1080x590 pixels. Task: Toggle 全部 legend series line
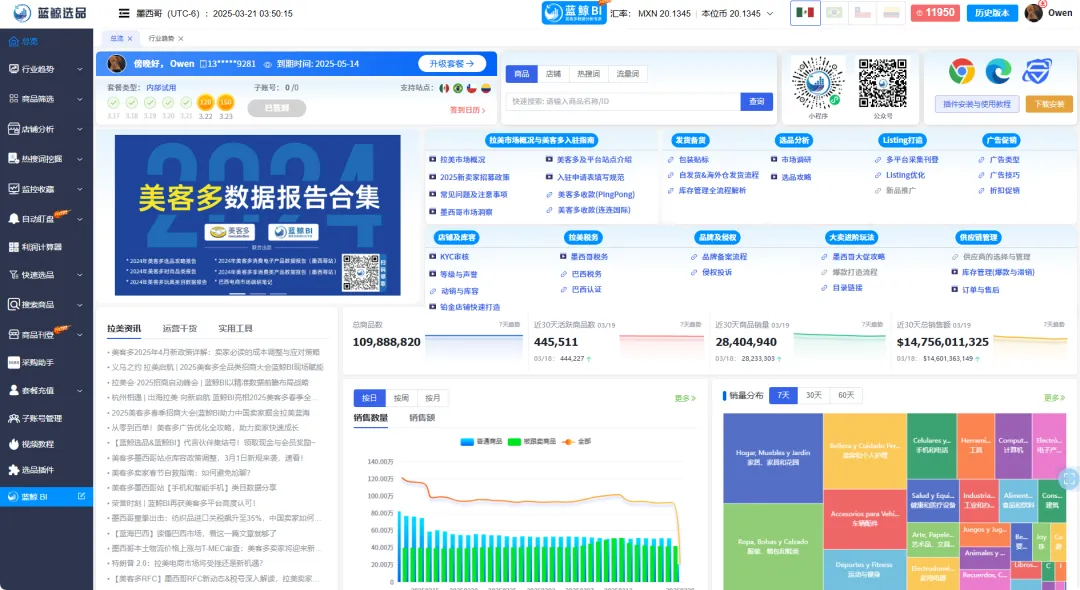[577, 441]
